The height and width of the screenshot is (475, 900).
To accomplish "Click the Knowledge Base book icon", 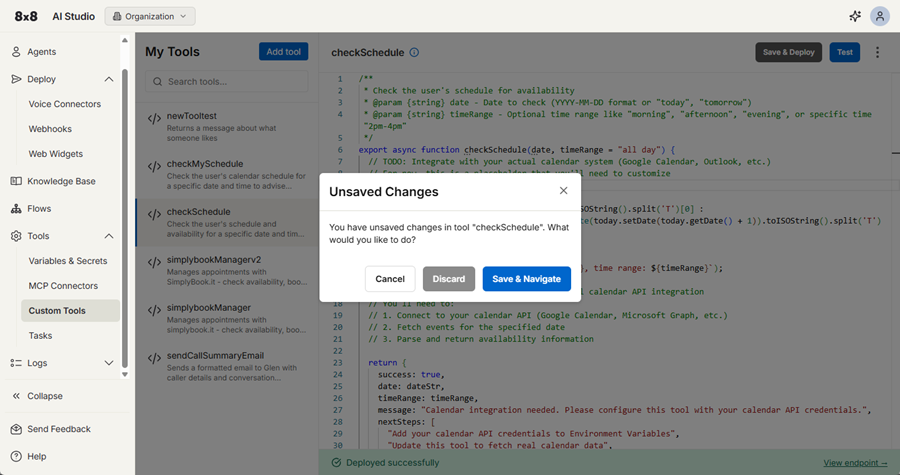I will [x=16, y=181].
